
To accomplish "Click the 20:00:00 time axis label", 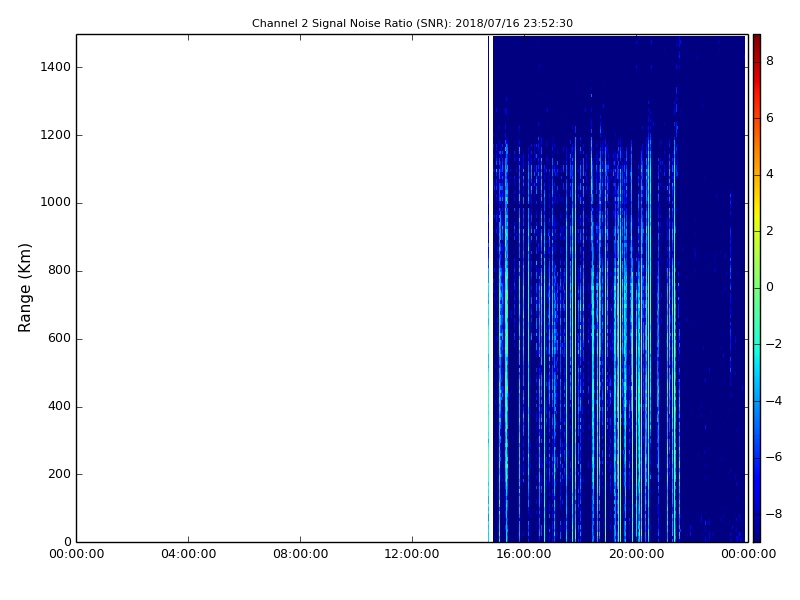I will (x=636, y=554).
